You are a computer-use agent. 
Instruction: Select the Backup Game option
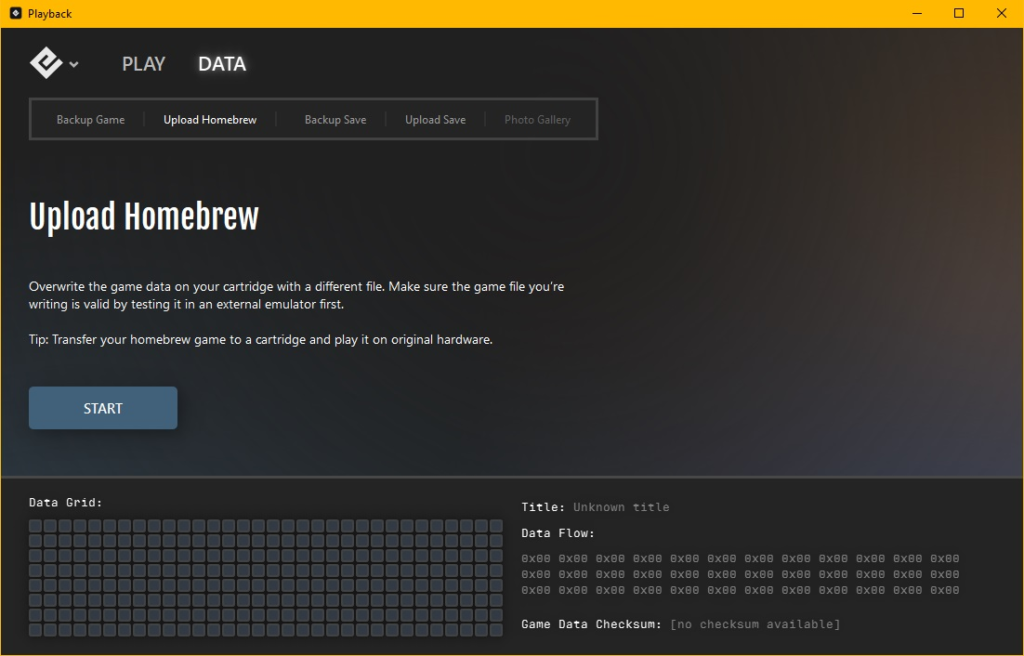click(90, 120)
